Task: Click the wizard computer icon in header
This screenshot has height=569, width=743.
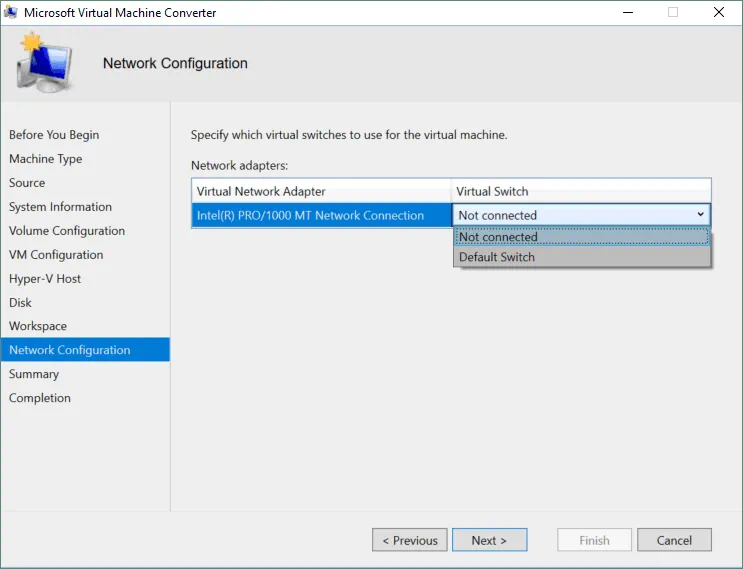Action: [x=42, y=65]
